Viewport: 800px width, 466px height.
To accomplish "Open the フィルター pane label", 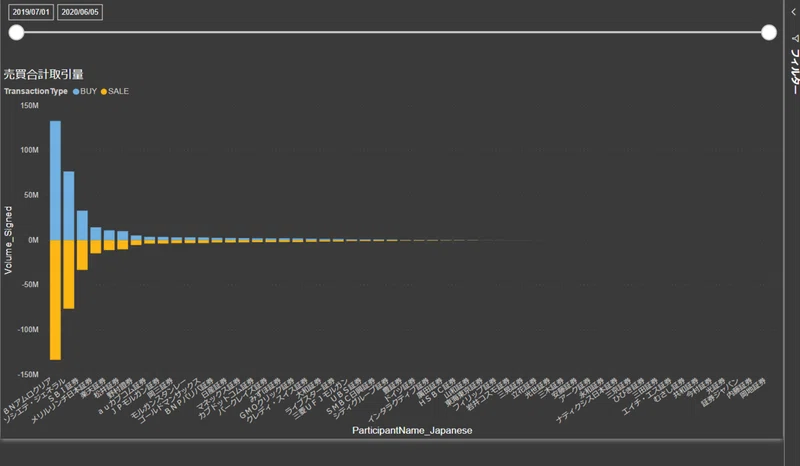I will coord(794,71).
